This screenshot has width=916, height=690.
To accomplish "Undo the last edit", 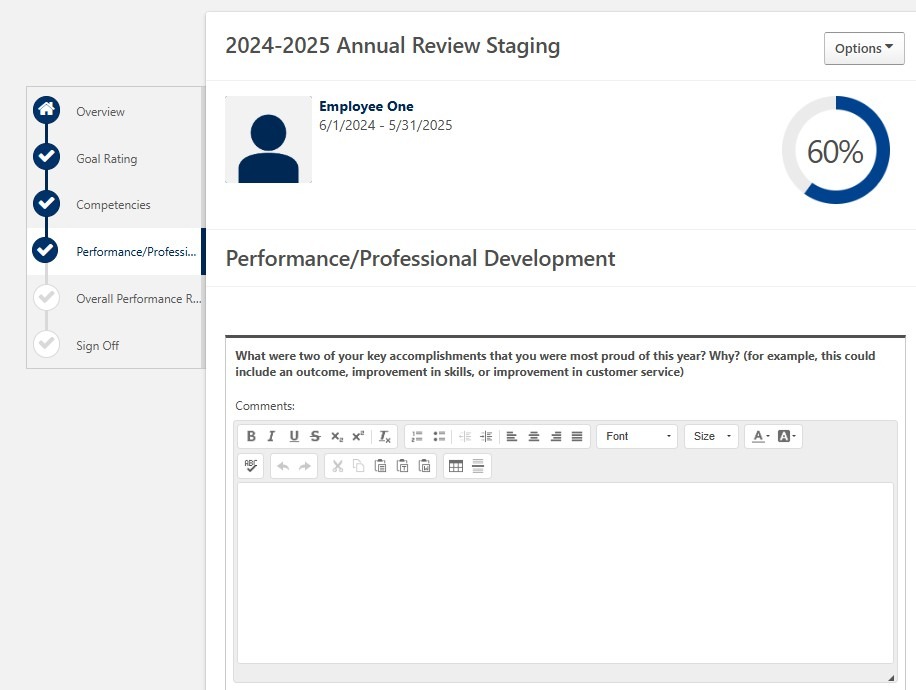I will point(283,466).
